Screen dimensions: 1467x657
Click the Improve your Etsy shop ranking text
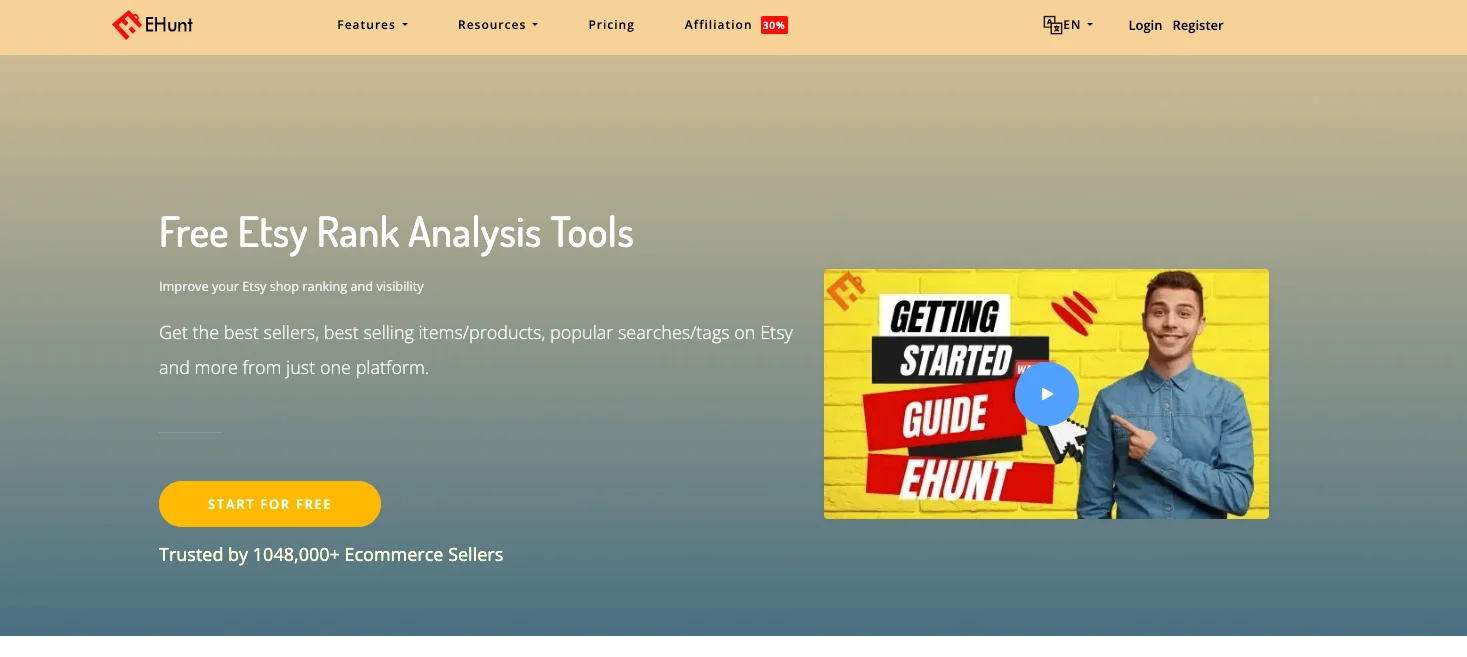(291, 287)
